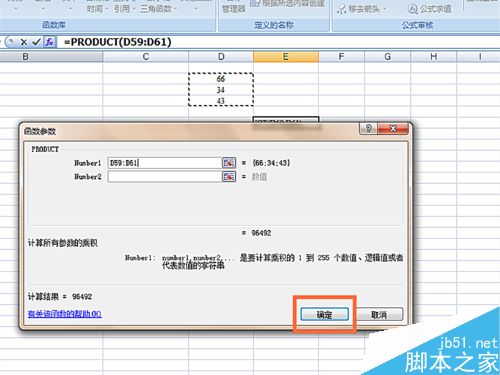Select column H header
Viewport: 500px width, 375px height.
[x=433, y=57]
